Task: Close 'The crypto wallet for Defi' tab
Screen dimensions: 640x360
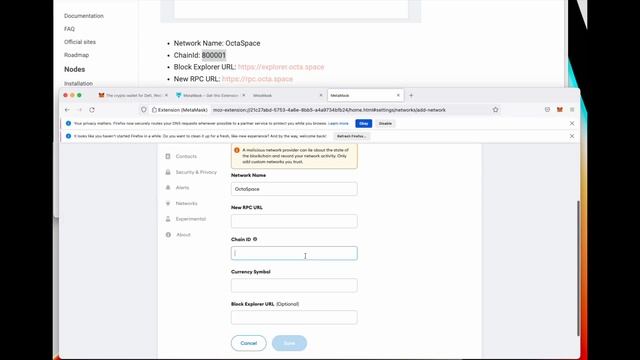Action: (166, 96)
